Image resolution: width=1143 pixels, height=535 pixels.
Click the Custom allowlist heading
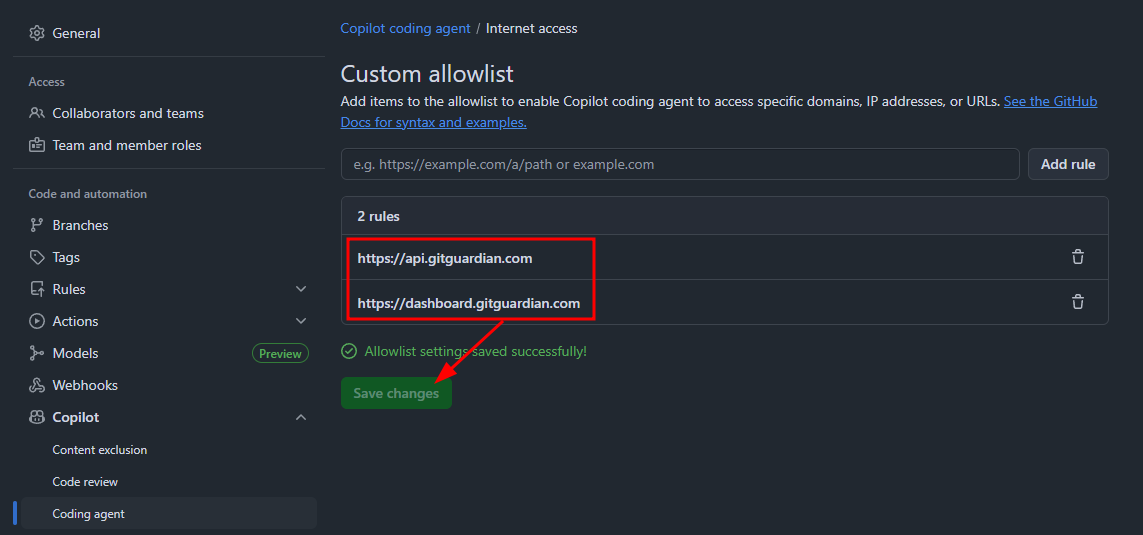(x=427, y=74)
